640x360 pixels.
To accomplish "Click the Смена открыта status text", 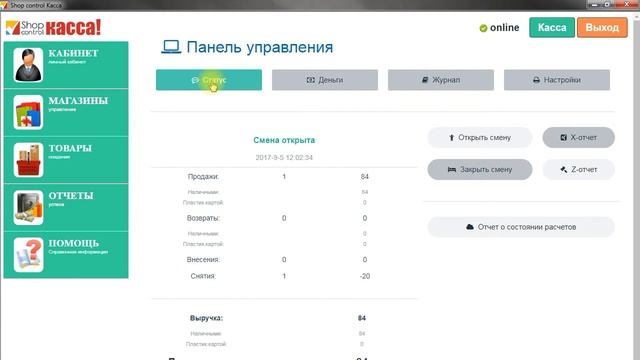I will coord(284,140).
